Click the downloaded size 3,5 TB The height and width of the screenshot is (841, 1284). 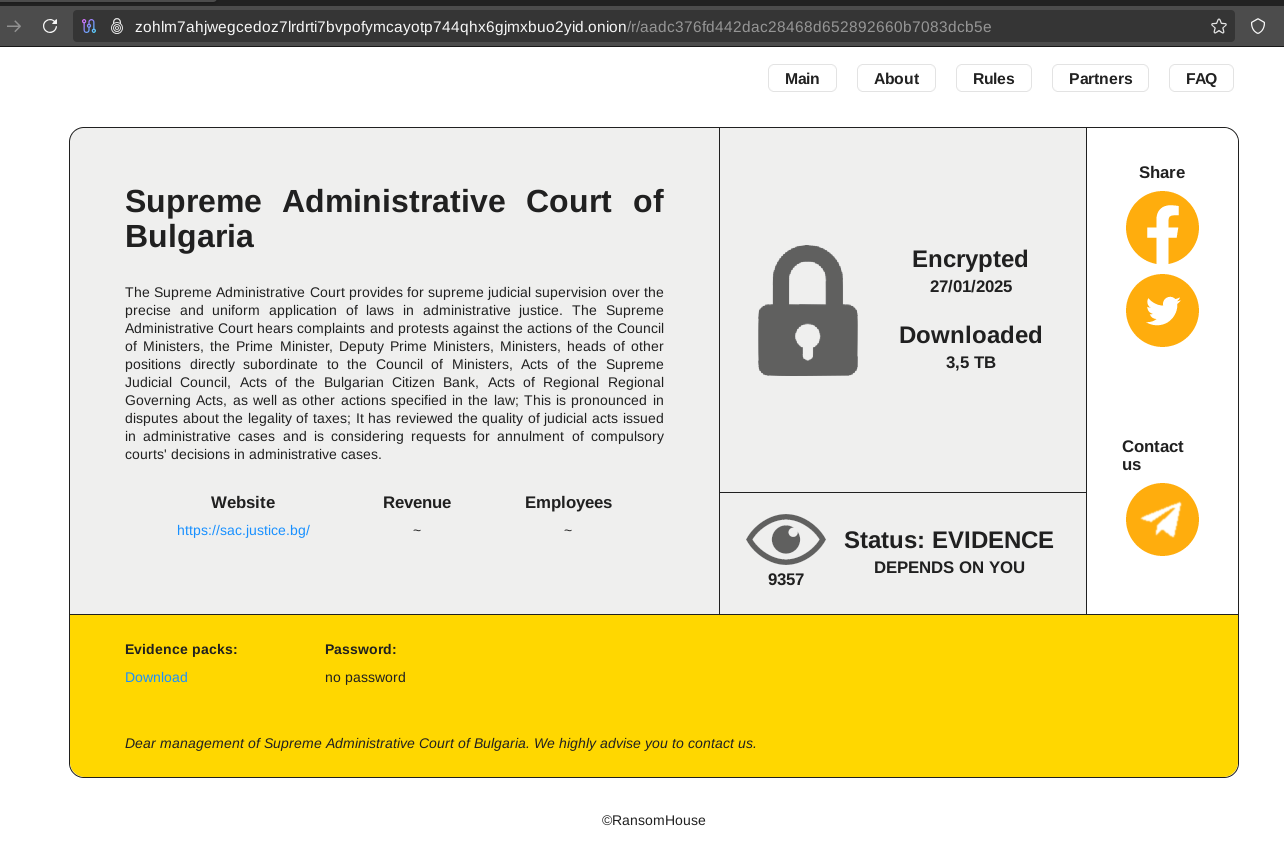971,363
